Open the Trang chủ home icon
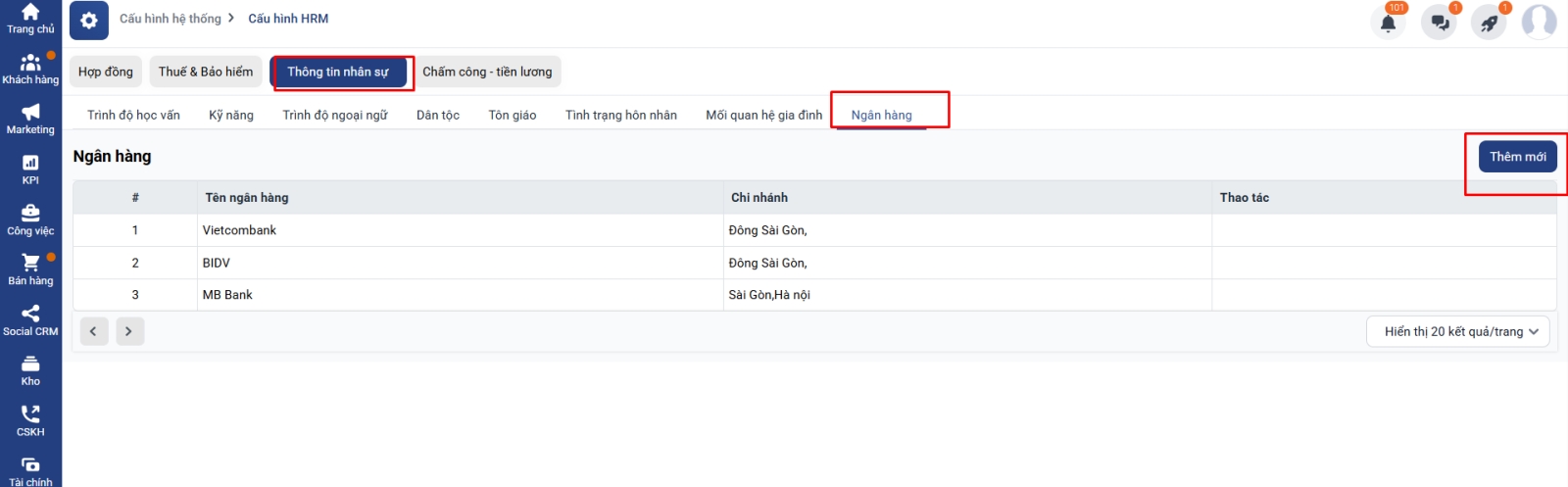Screen dimensions: 1568x487 pos(30,14)
